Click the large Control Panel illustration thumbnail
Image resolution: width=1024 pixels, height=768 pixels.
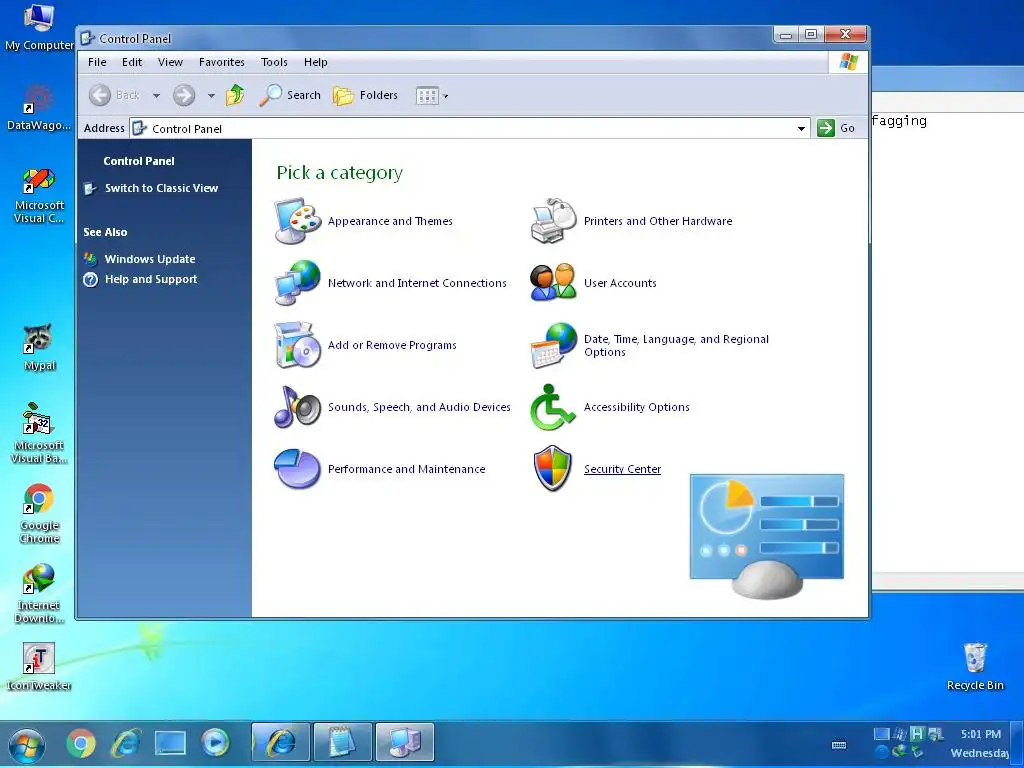point(767,536)
